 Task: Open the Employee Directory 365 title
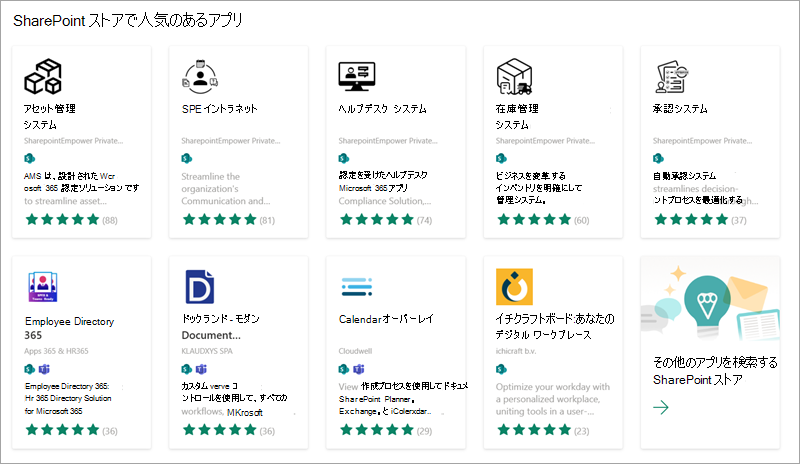(69, 328)
